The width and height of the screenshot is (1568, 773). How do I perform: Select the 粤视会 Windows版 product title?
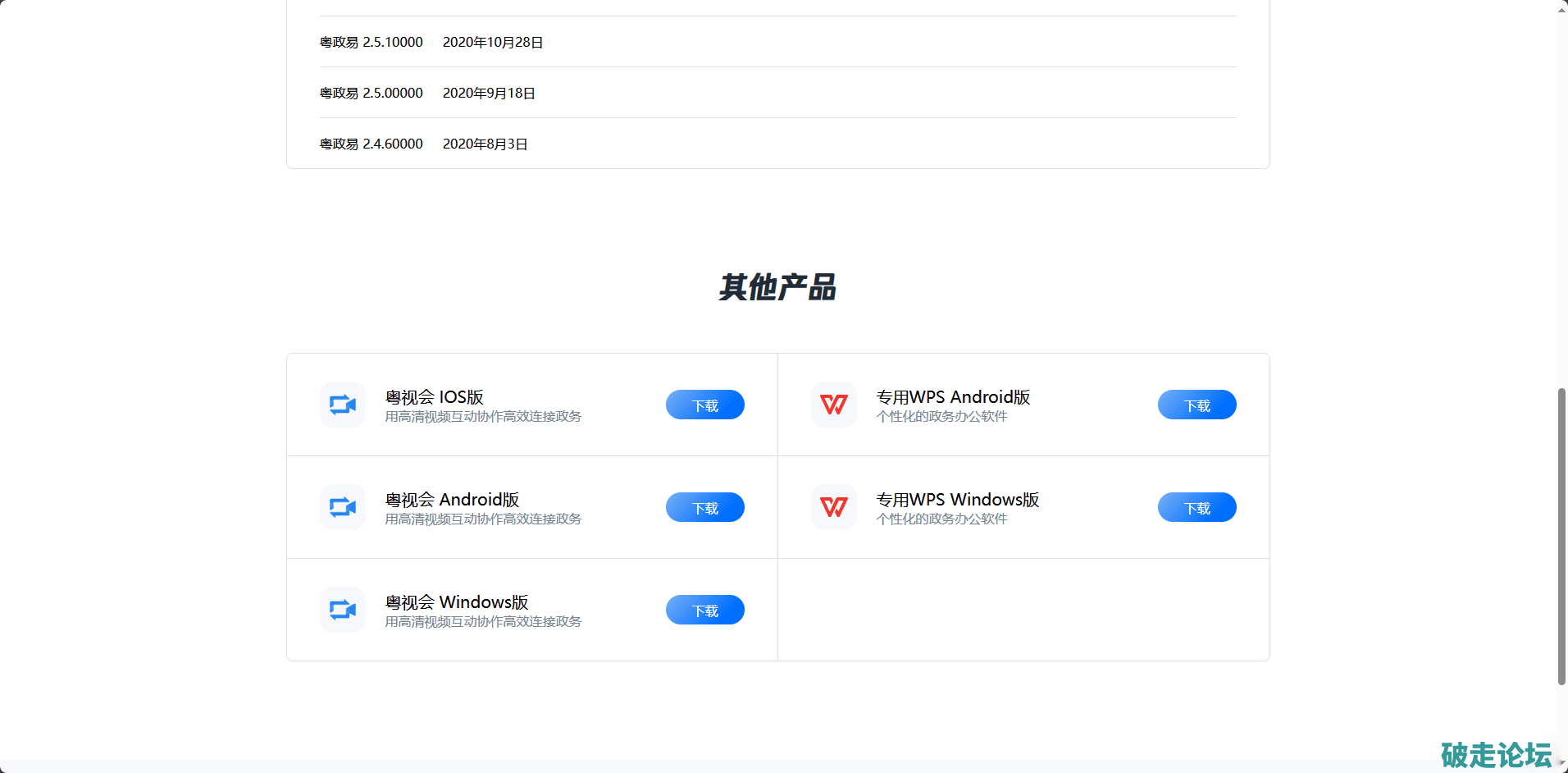tap(457, 602)
